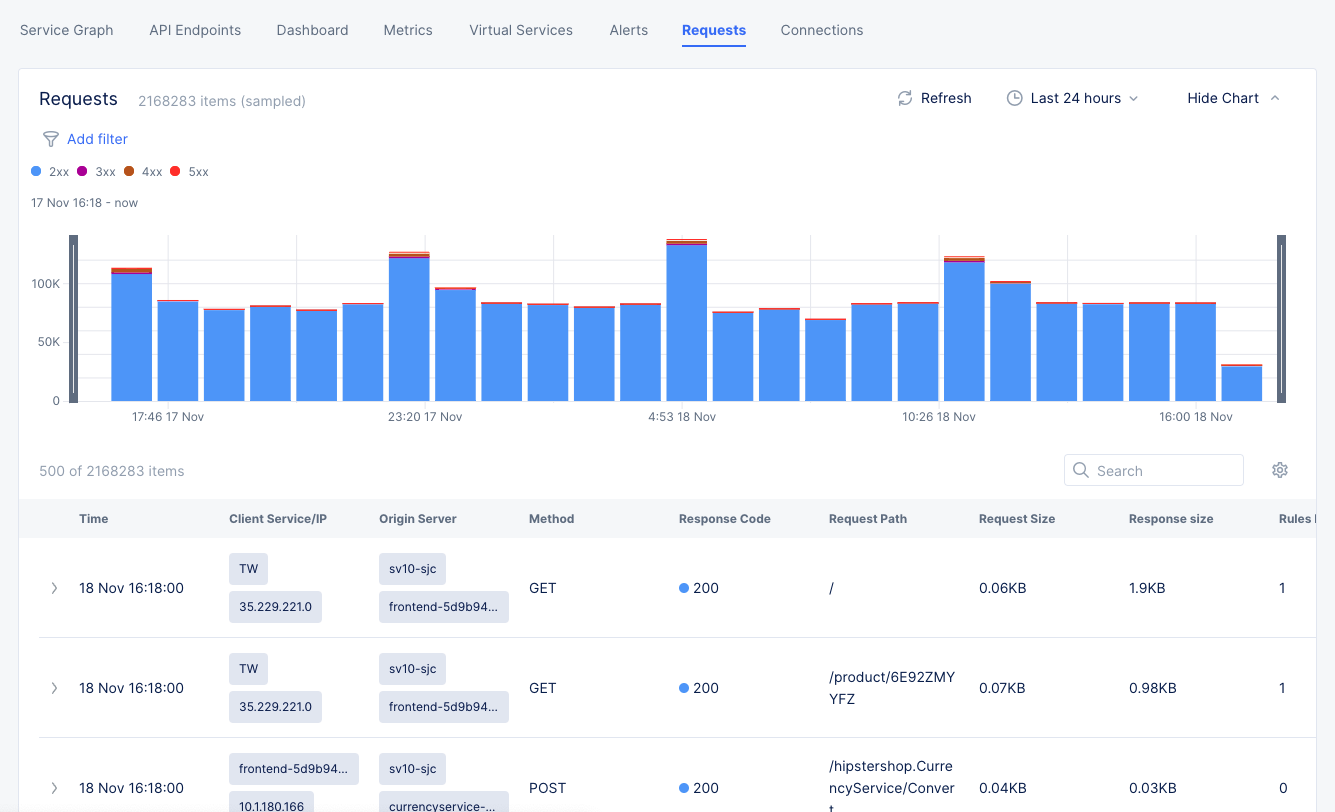Click the 4xx legend indicator
The width and height of the screenshot is (1335, 812).
tap(130, 171)
